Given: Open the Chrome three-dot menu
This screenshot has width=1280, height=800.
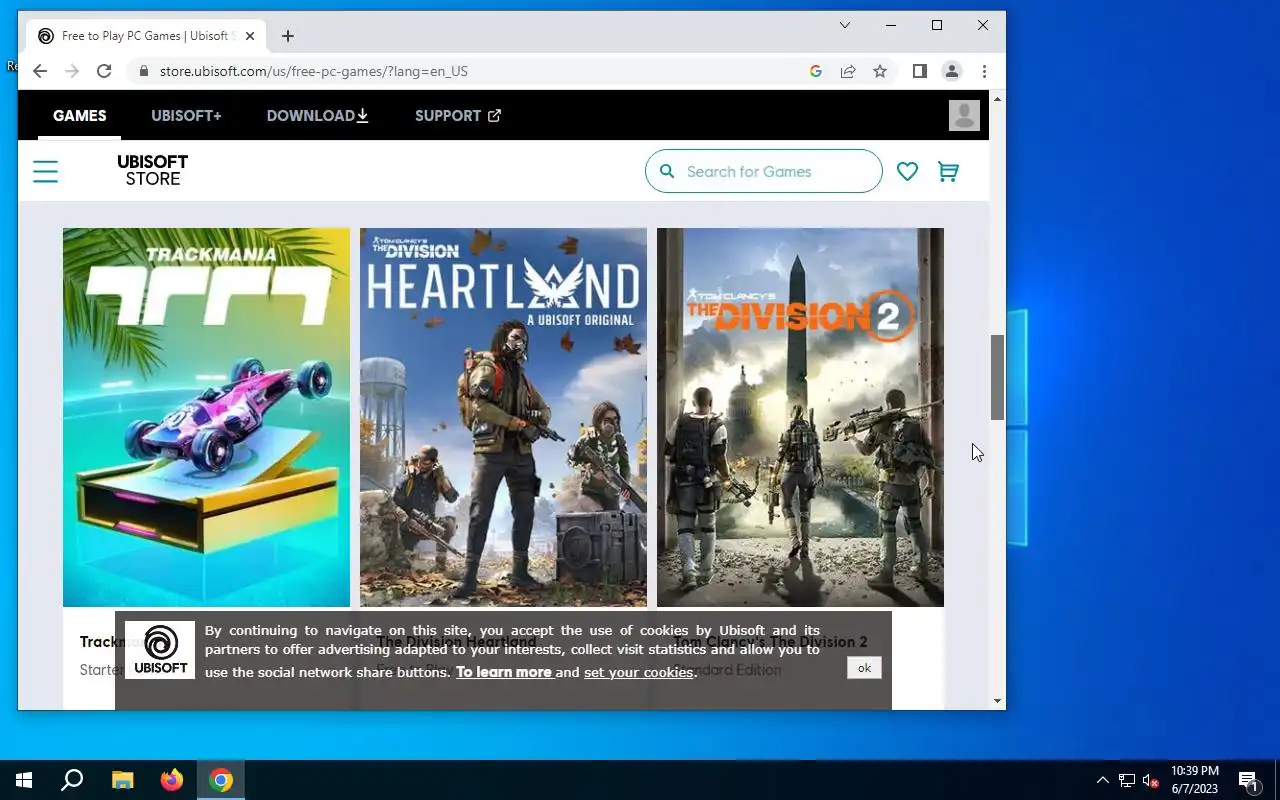Looking at the screenshot, I should [x=984, y=71].
